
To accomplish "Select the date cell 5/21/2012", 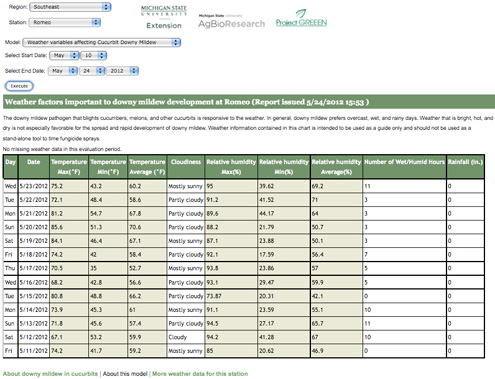I will click(34, 213).
